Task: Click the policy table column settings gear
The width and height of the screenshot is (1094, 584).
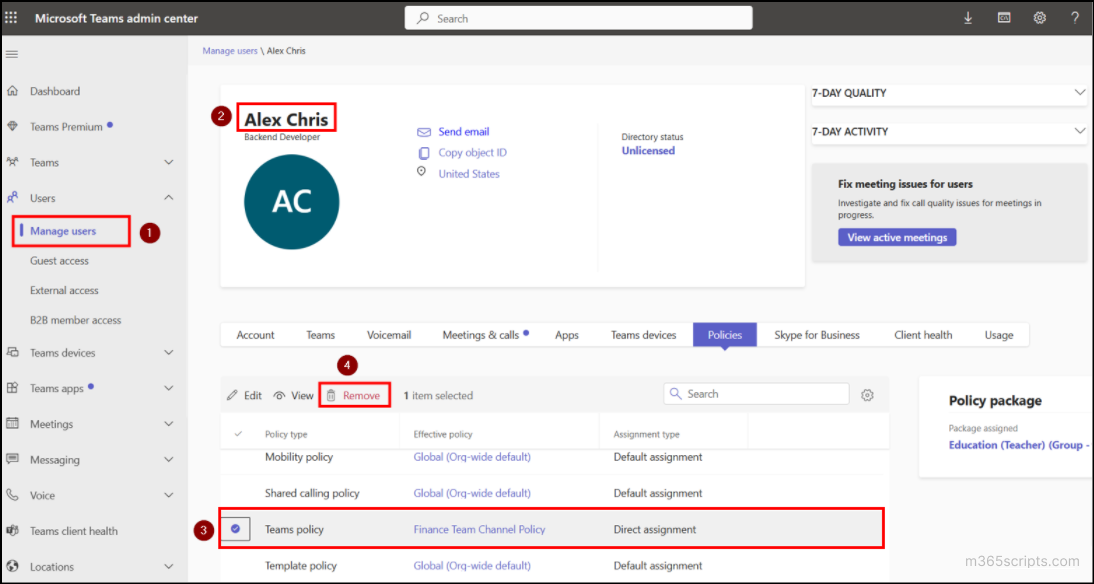Action: pos(867,395)
